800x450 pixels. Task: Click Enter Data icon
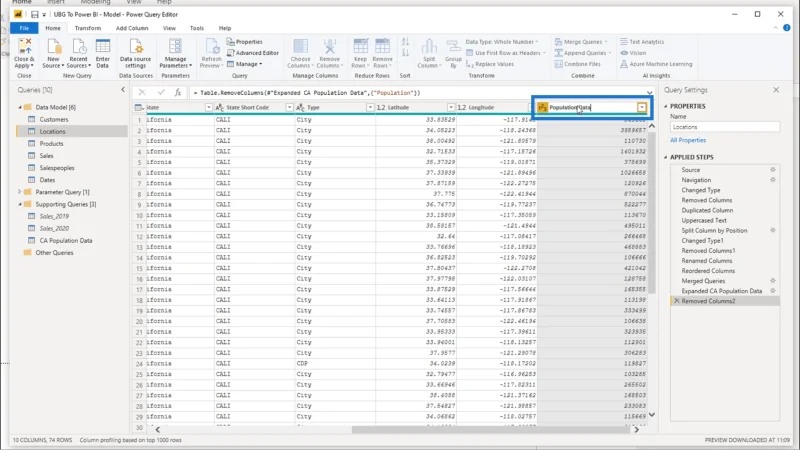click(x=103, y=46)
